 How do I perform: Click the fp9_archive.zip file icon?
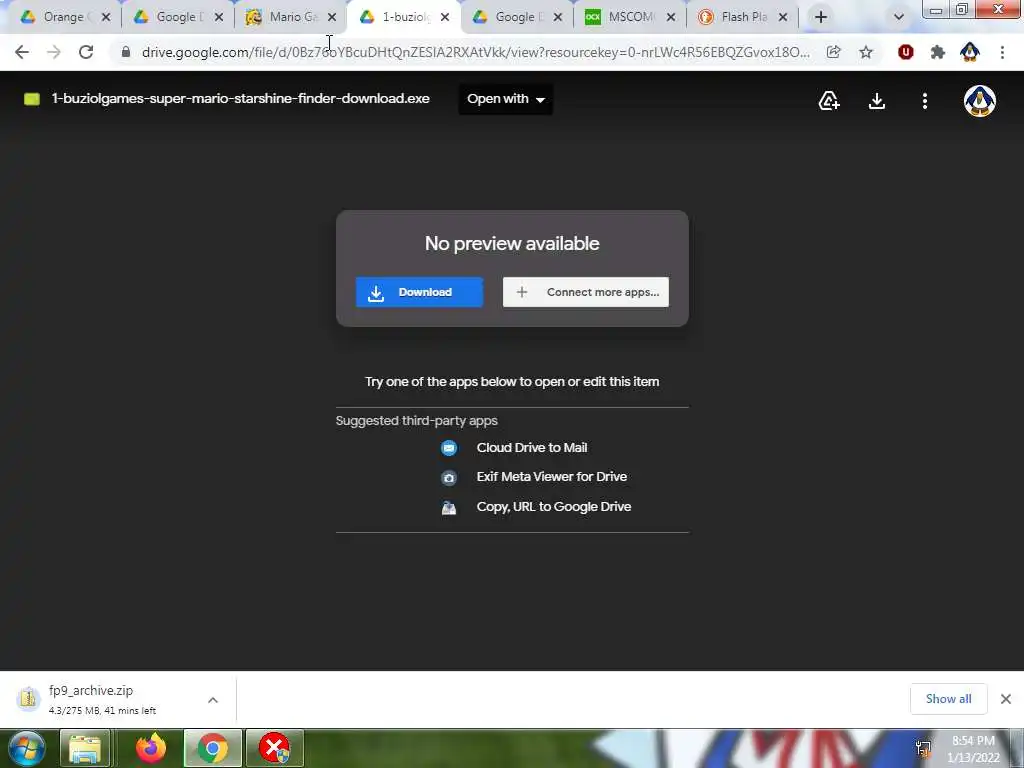28,699
